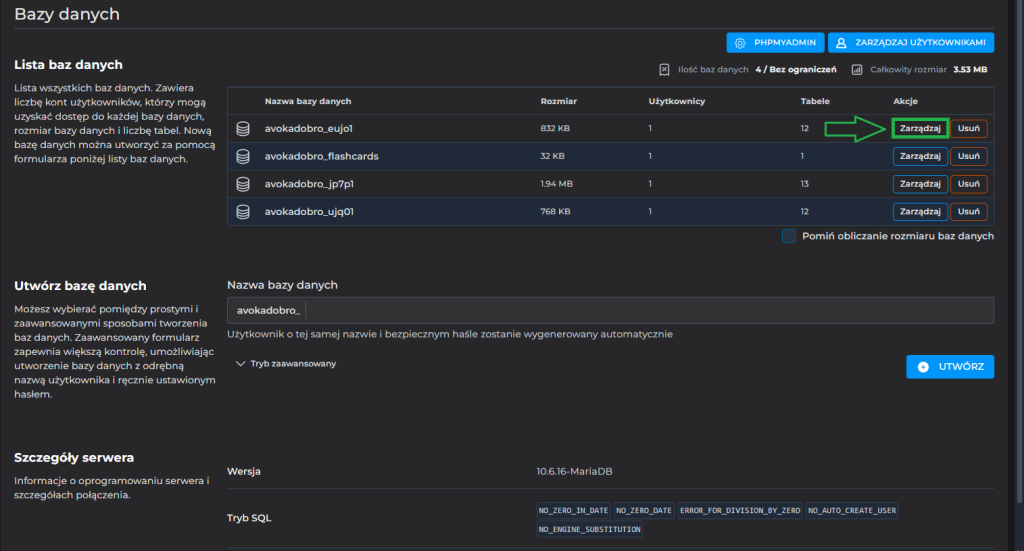The width and height of the screenshot is (1024, 551).
Task: Click database icon beside avokadobro_jp7p1
Action: pyautogui.click(x=242, y=184)
